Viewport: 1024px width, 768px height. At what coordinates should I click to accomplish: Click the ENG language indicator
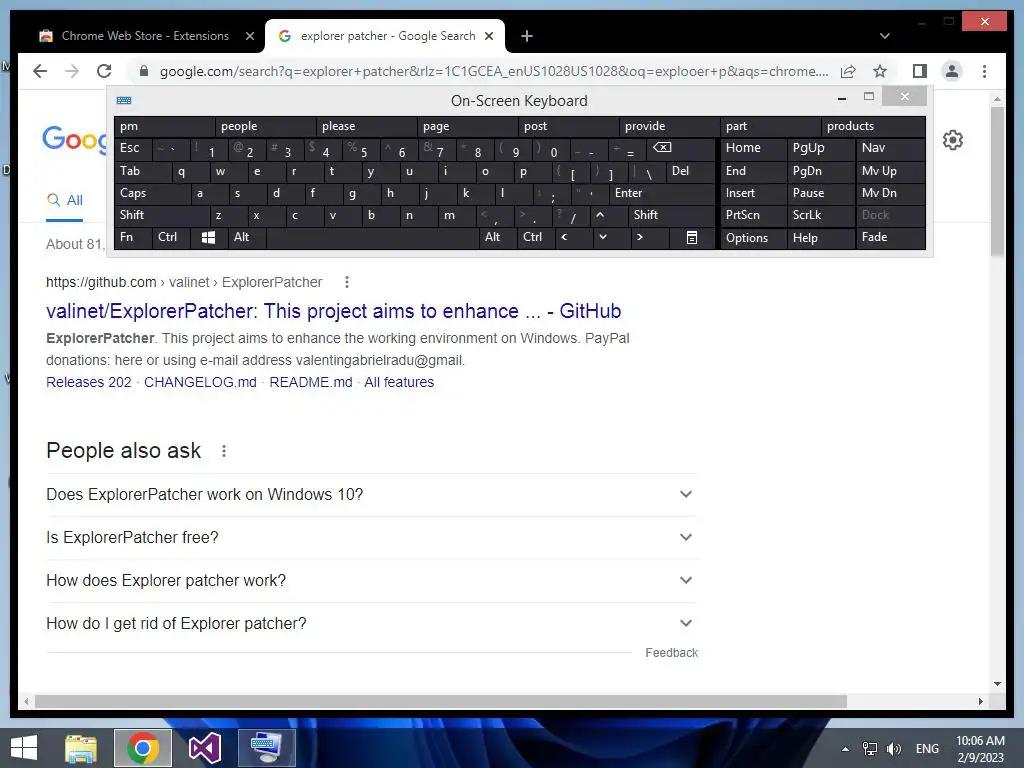(927, 748)
